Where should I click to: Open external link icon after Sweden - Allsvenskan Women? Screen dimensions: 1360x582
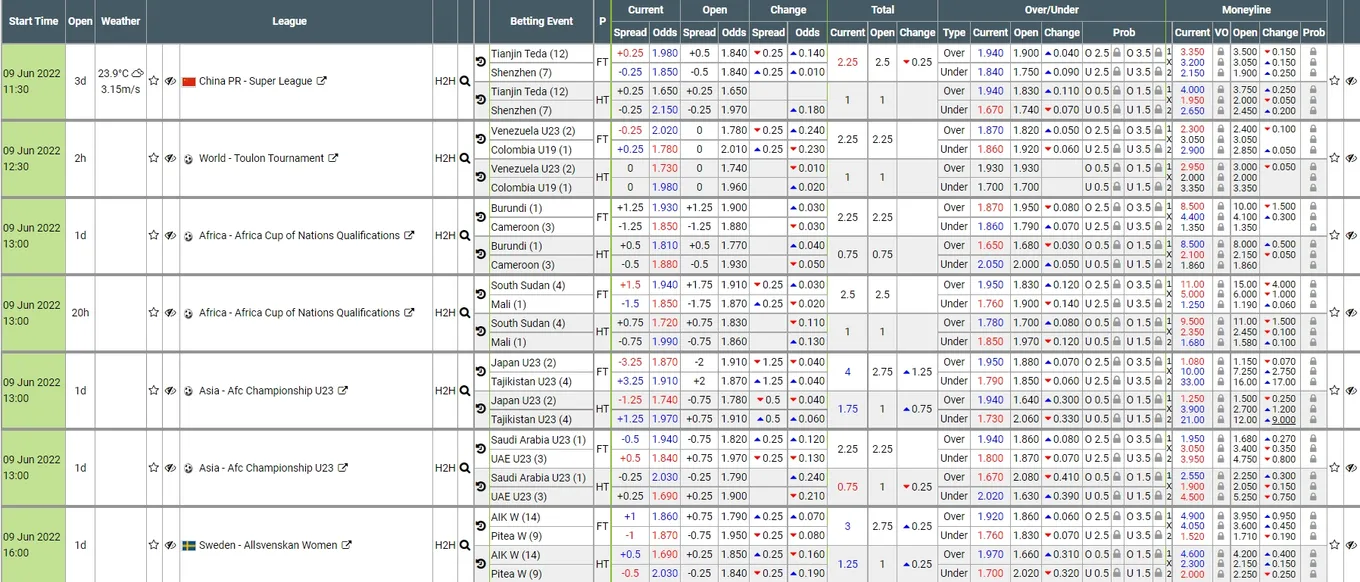tap(347, 545)
